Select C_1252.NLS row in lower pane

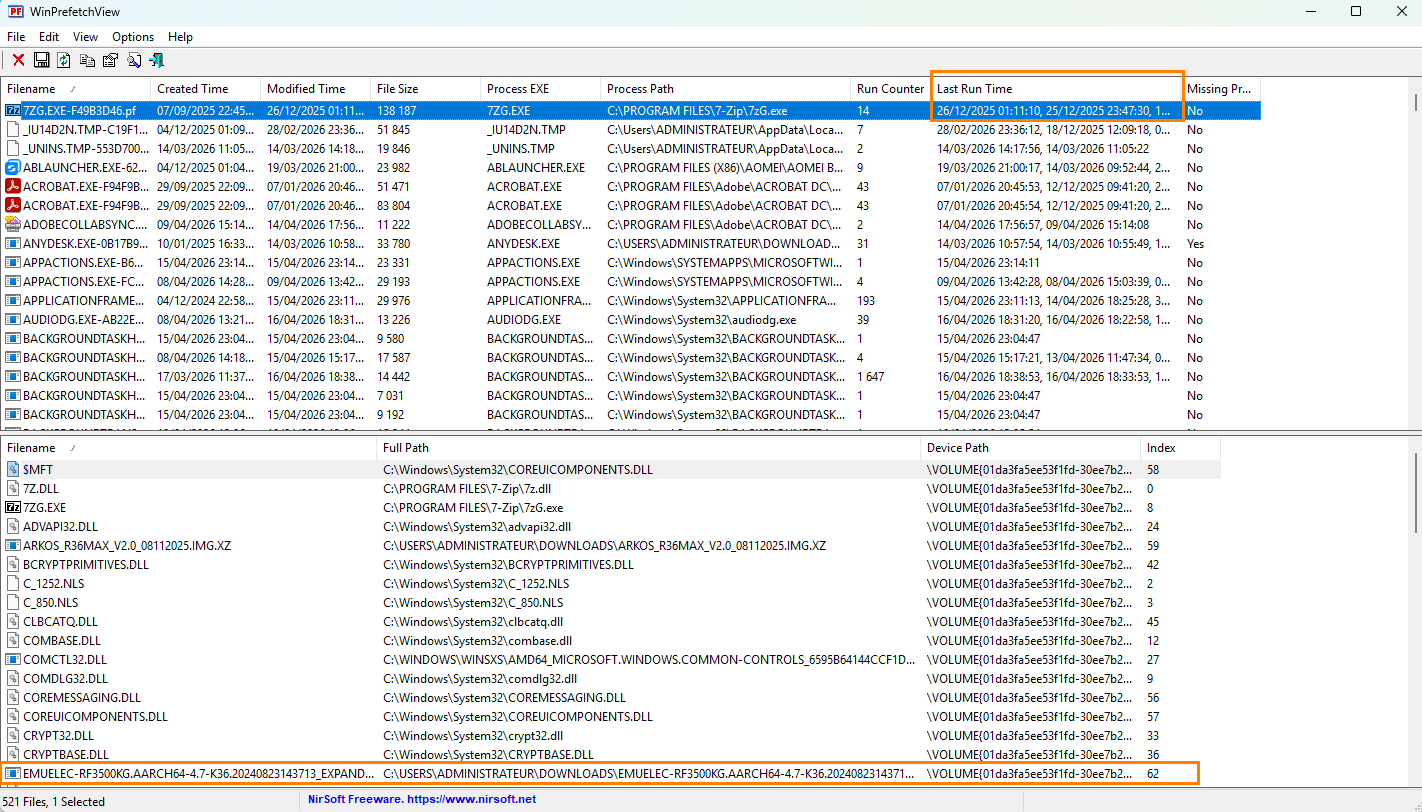point(610,584)
